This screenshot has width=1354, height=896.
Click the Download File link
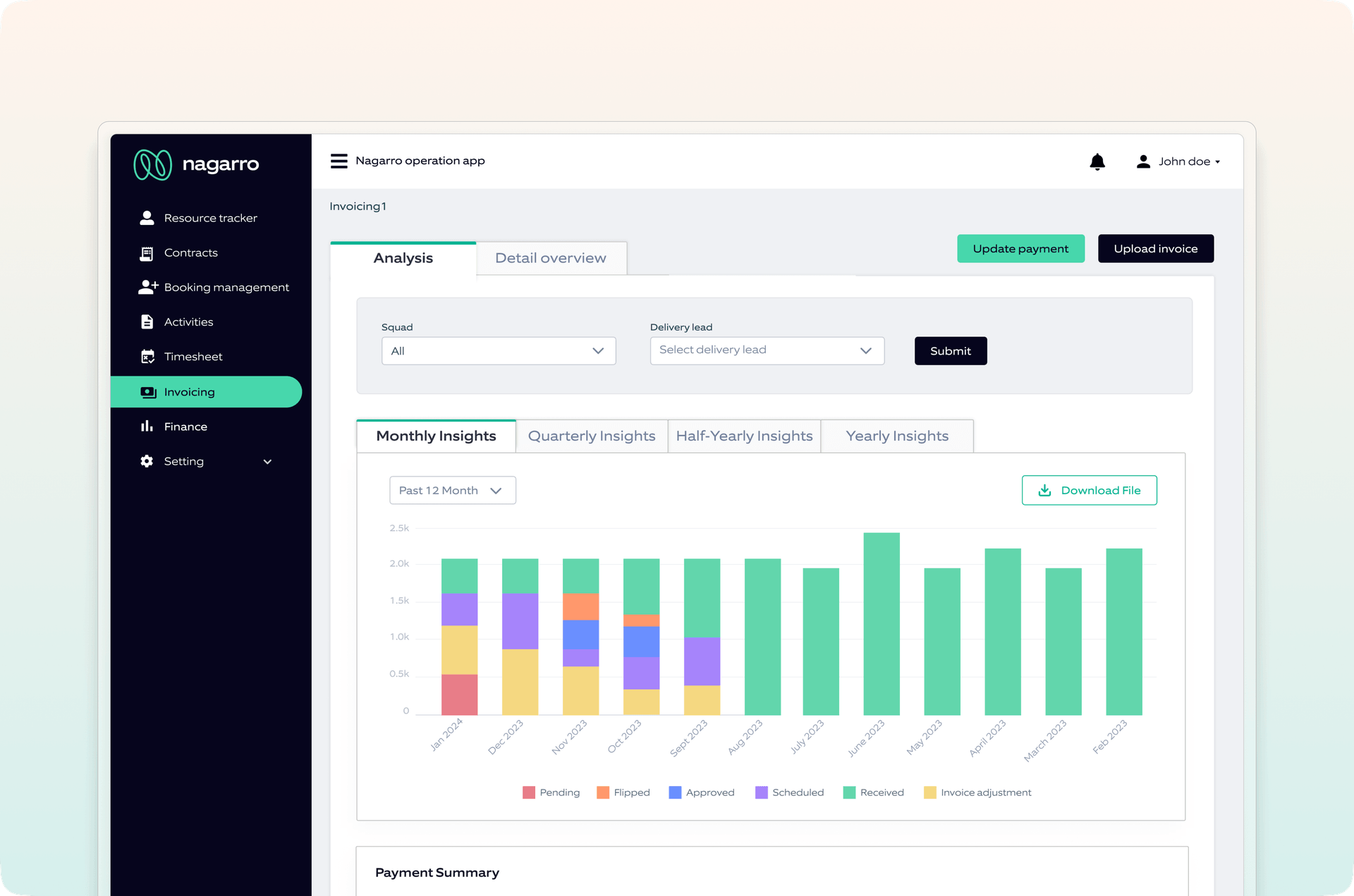[x=1089, y=490]
